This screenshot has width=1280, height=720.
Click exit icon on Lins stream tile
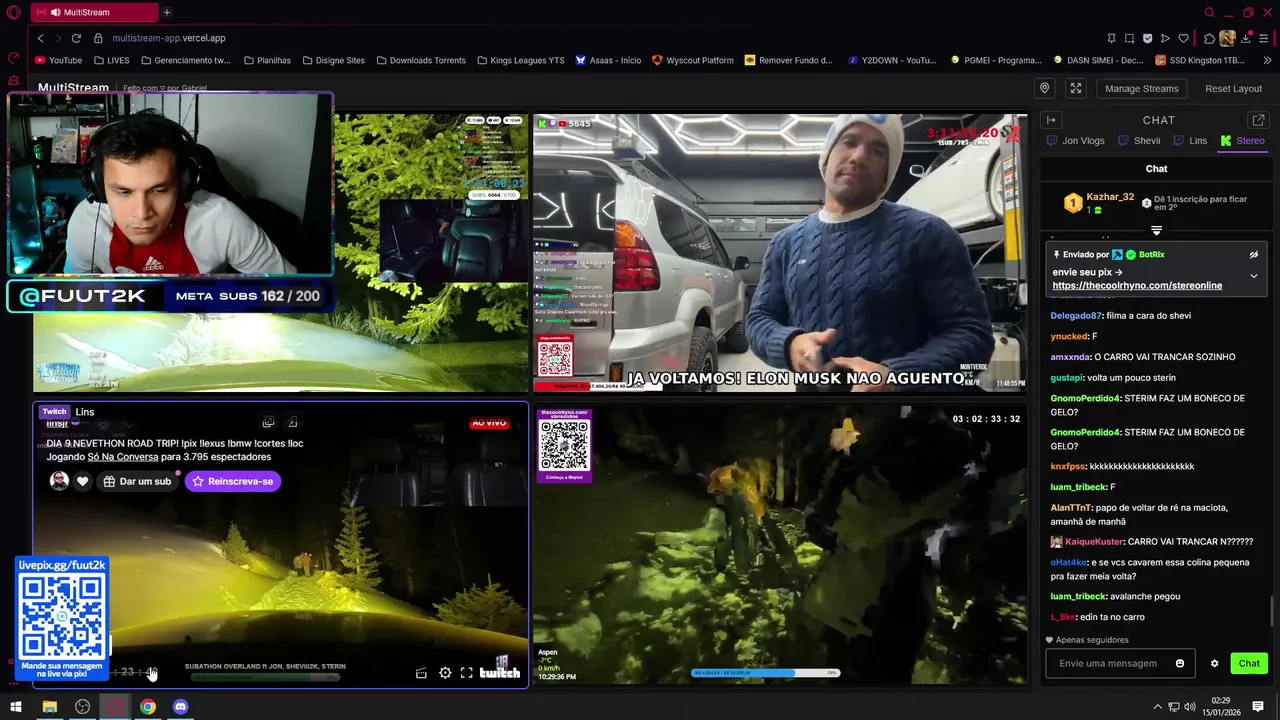(292, 422)
